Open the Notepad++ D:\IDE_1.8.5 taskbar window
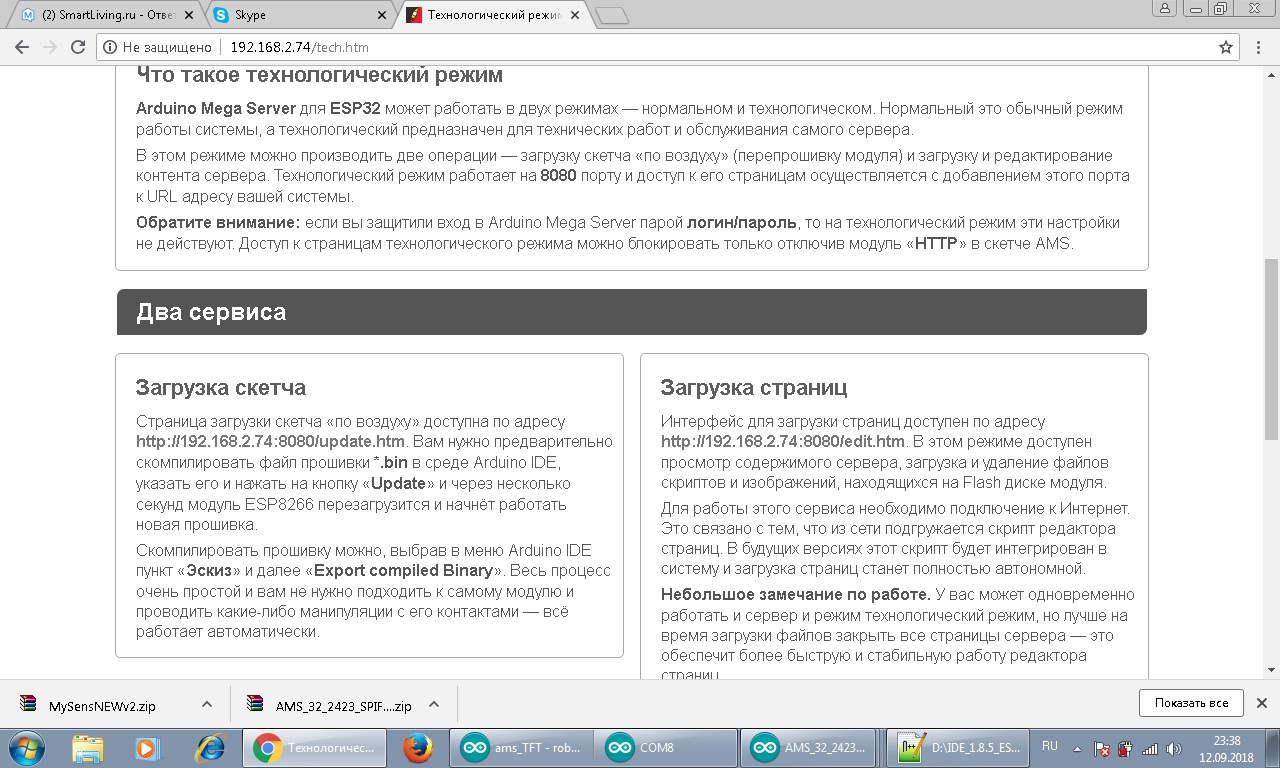 [x=959, y=747]
